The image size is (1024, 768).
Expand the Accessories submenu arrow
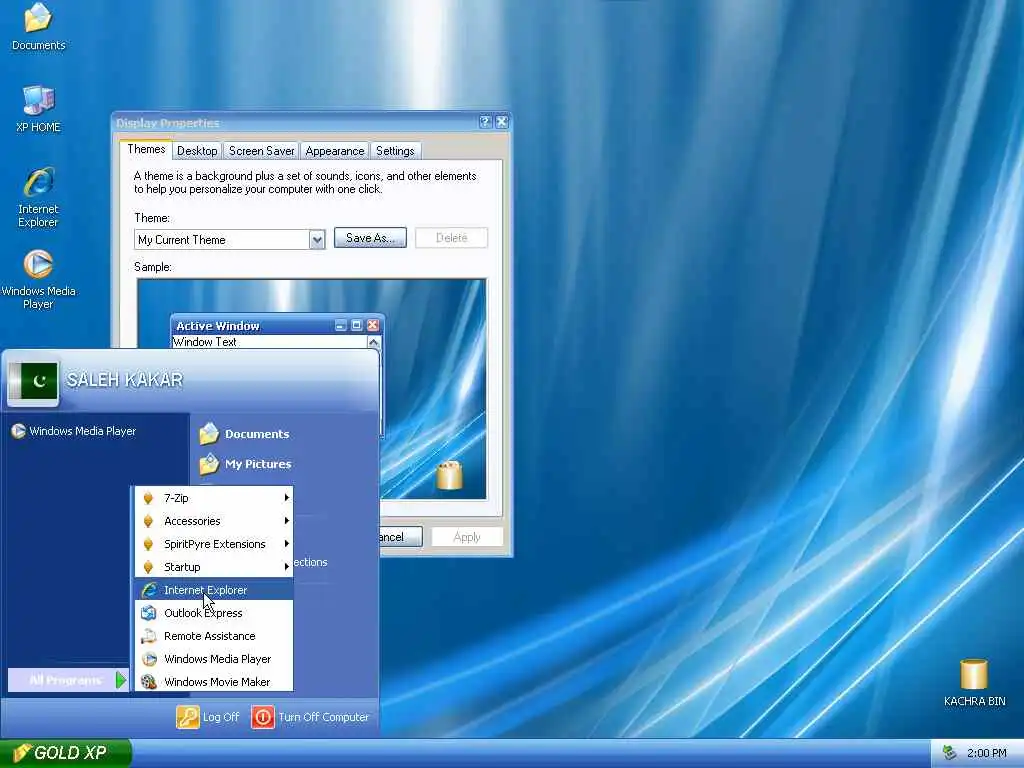(x=286, y=520)
